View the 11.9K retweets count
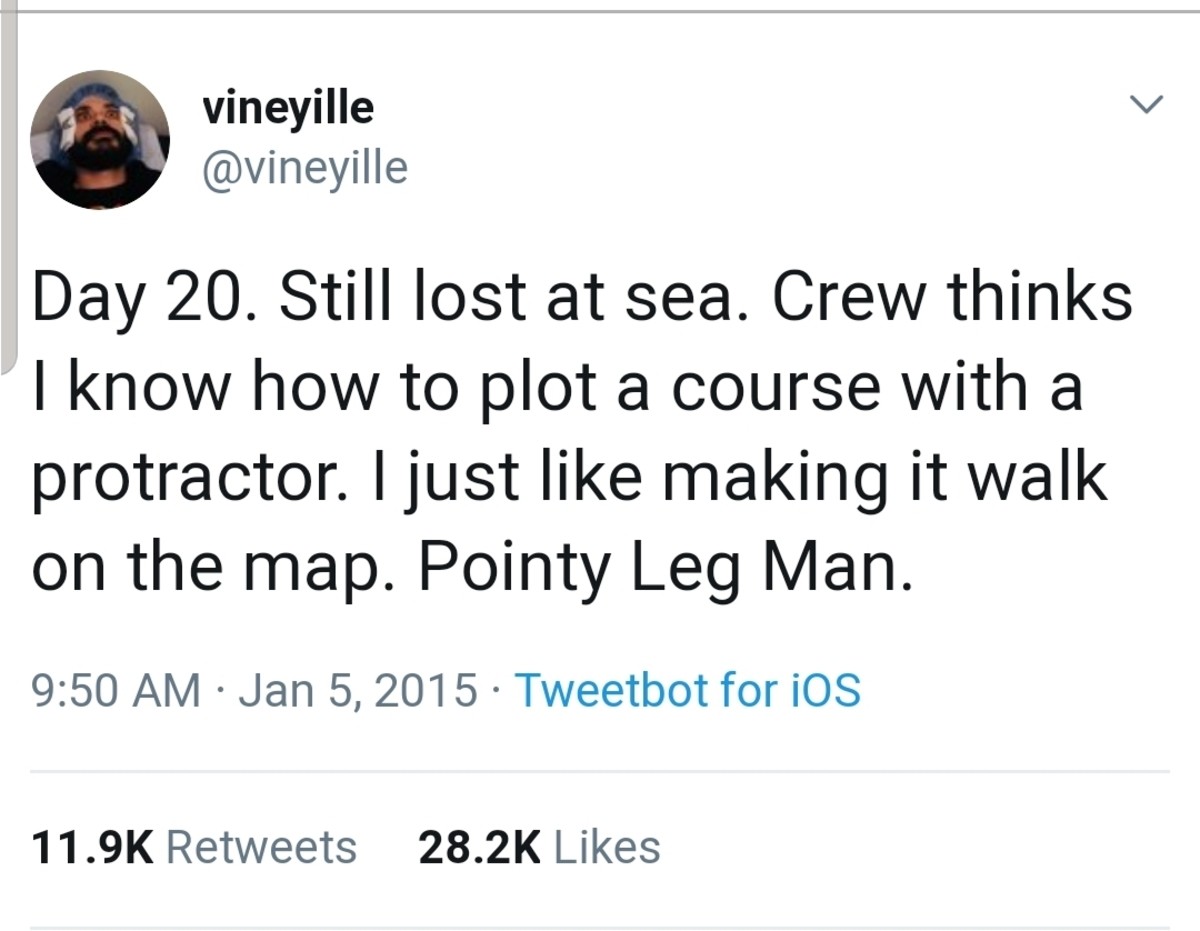This screenshot has width=1200, height=931. 92,847
